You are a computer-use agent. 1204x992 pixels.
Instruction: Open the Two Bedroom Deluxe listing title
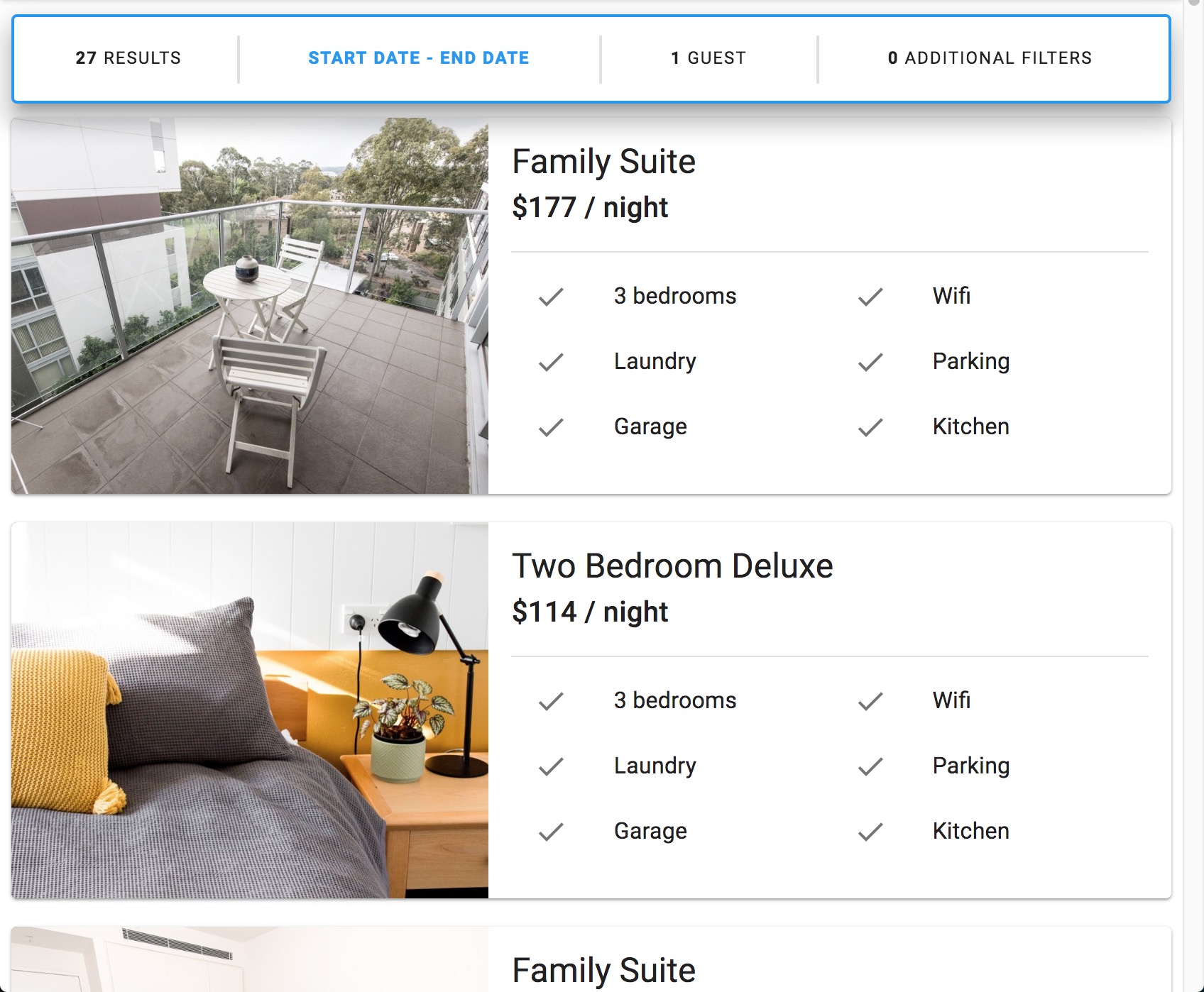(x=672, y=566)
